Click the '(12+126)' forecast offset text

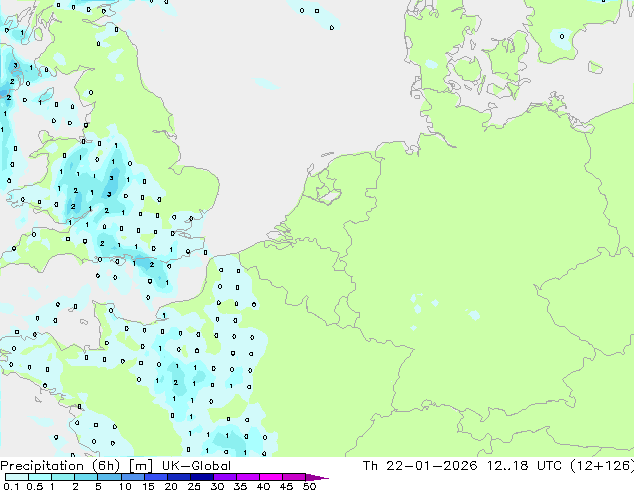click(x=602, y=466)
